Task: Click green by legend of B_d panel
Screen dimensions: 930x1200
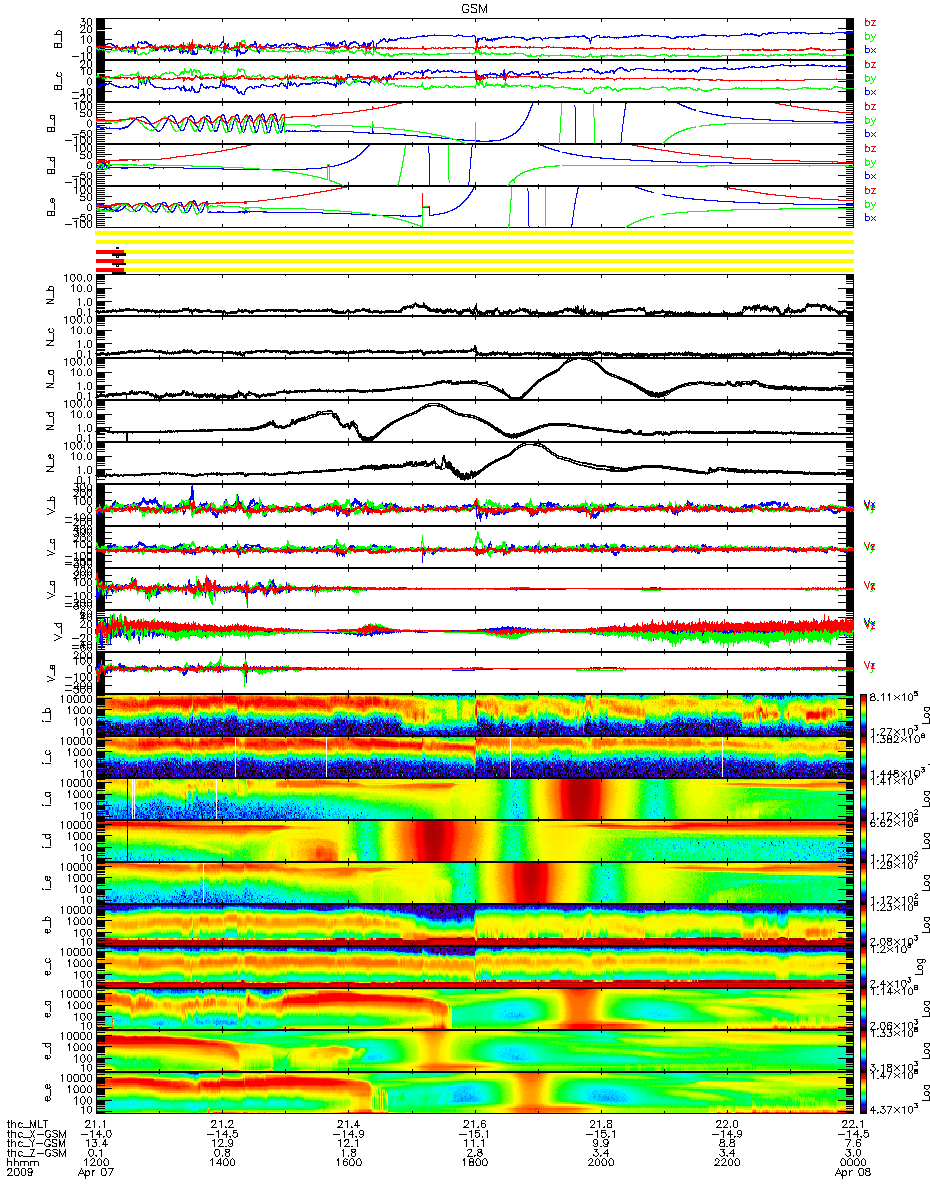Action: point(870,161)
